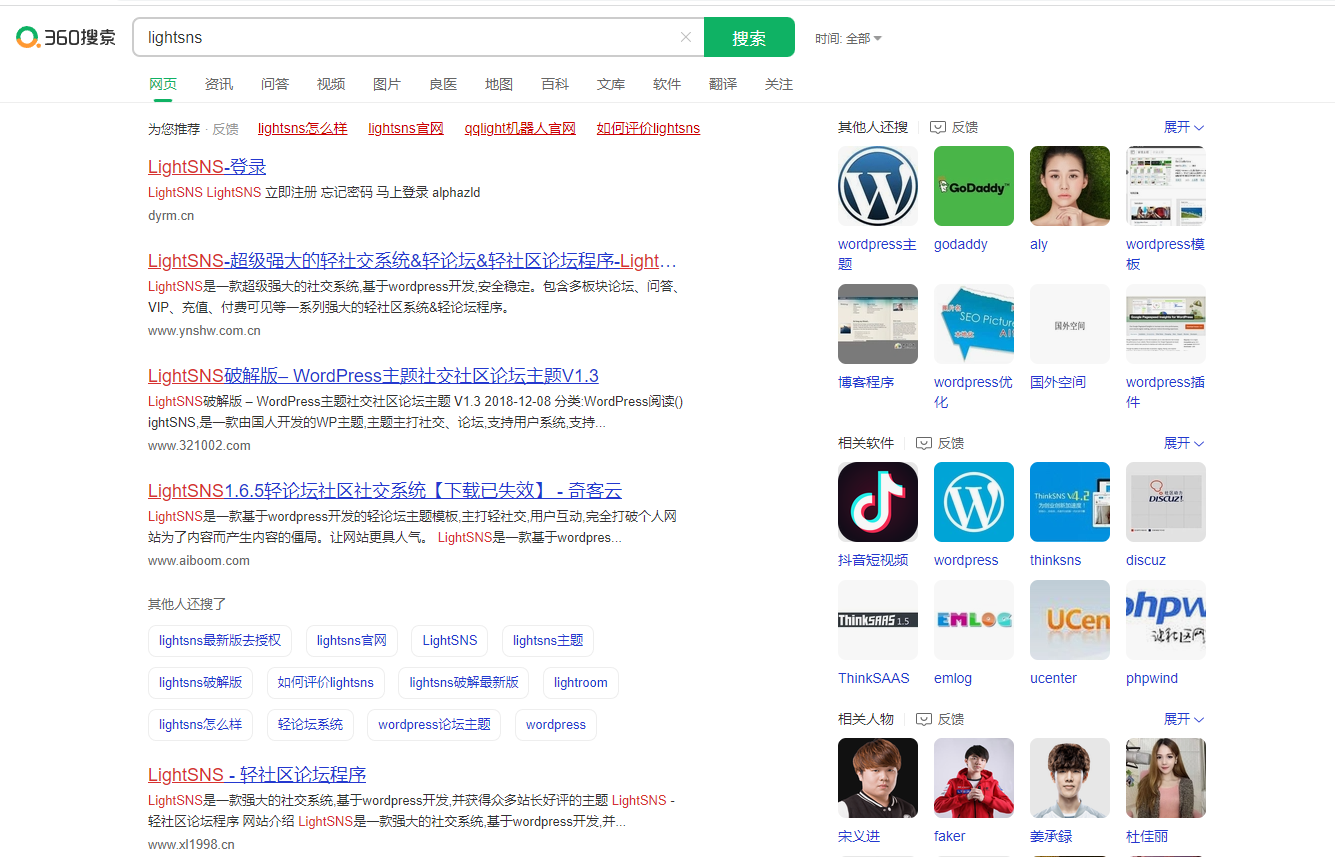The image size is (1335, 857).
Task: Click the 360搜索 logo
Action: tap(66, 38)
